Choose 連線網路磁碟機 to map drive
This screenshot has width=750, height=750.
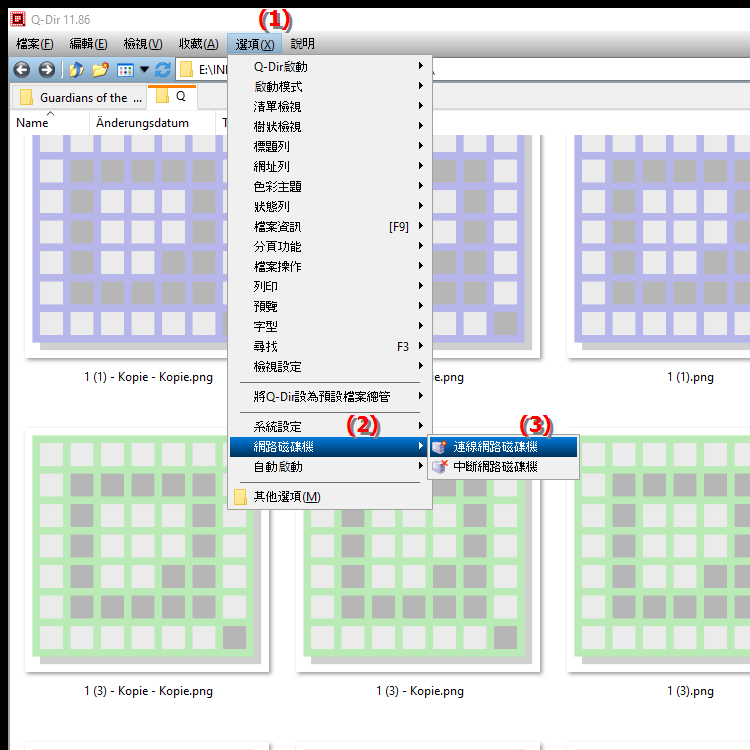click(x=503, y=447)
